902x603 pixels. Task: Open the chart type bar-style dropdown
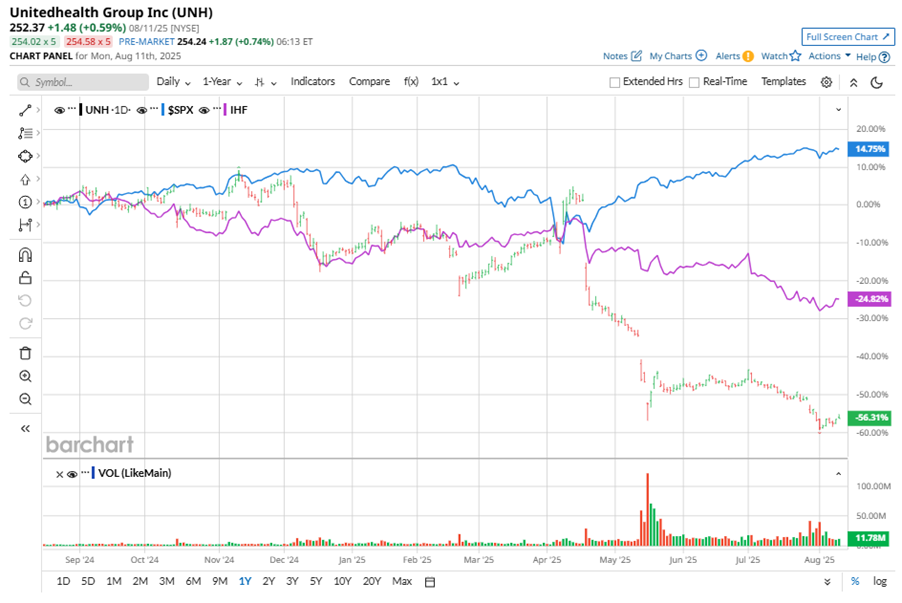tap(266, 82)
